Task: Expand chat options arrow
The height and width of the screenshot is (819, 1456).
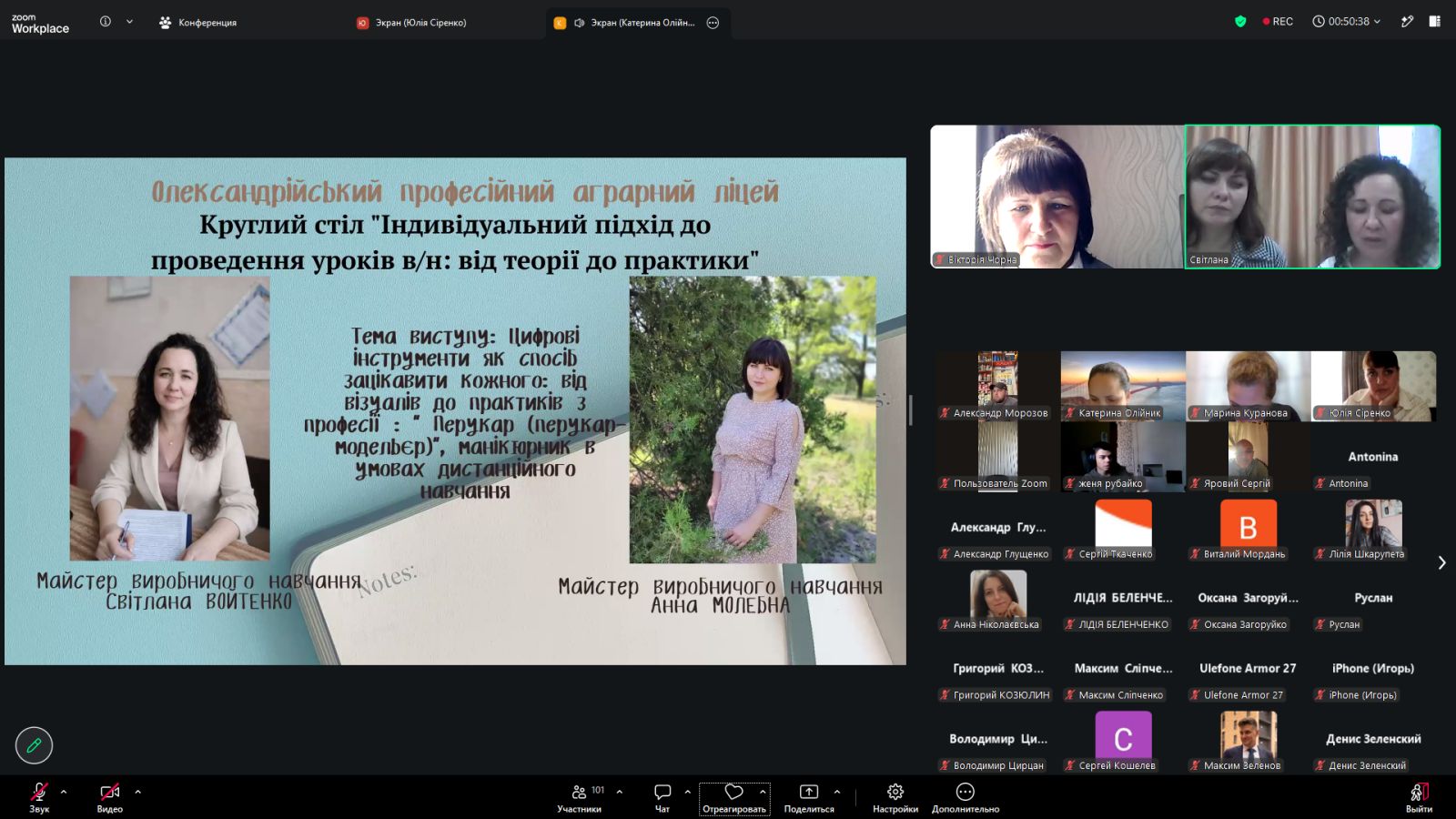Action: tap(688, 792)
